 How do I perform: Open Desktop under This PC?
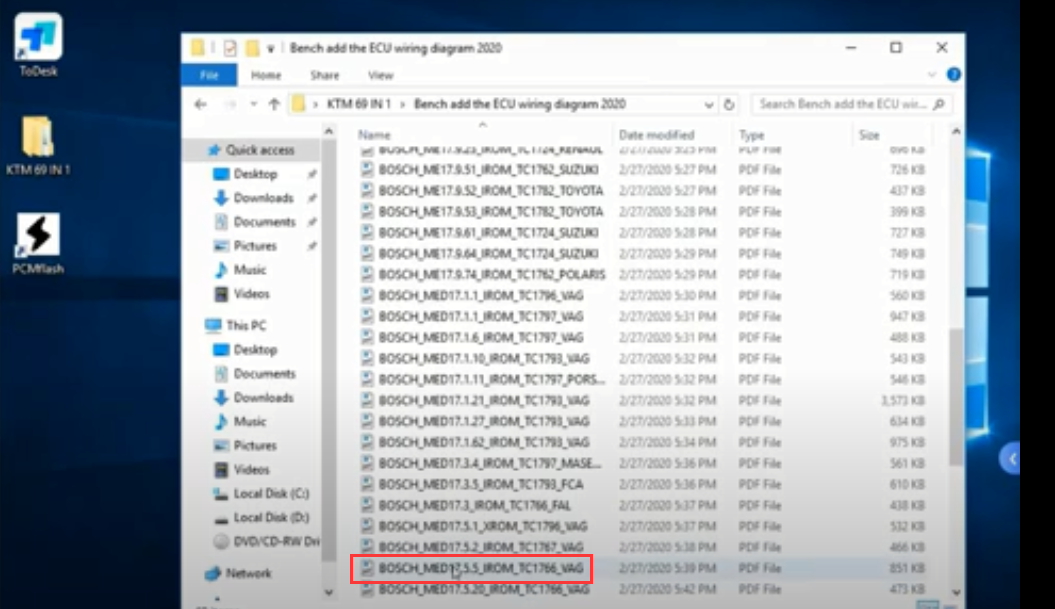click(x=254, y=350)
